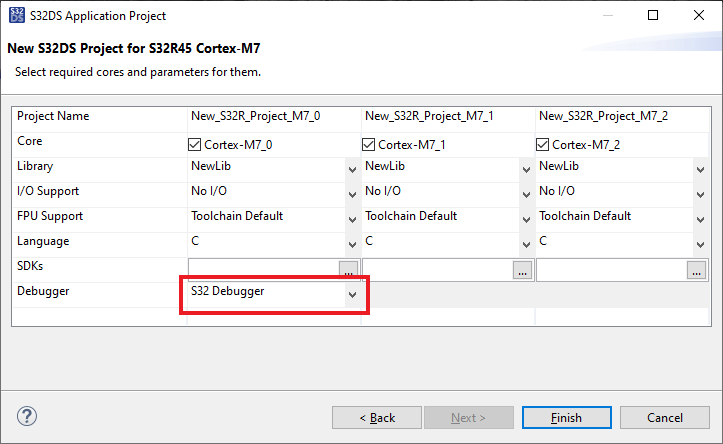723x444 pixels.
Task: Click the help question mark icon
Action: [27, 416]
